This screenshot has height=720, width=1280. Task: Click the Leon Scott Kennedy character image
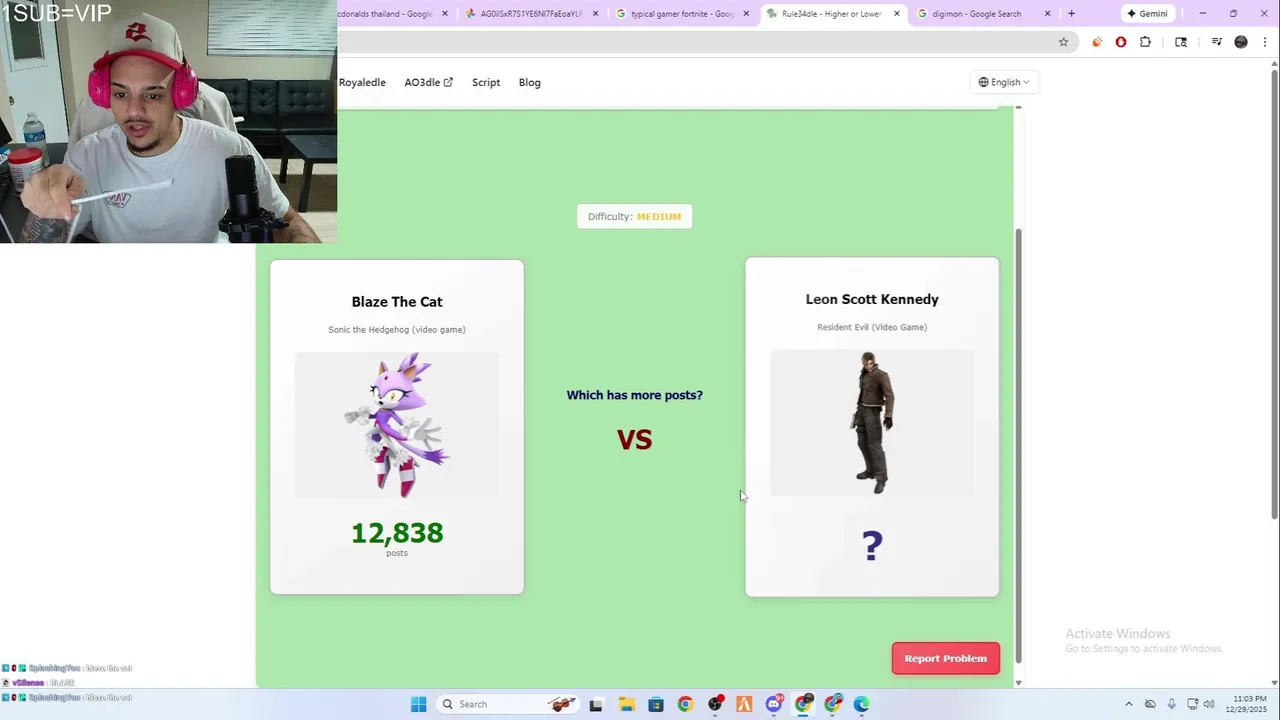pyautogui.click(x=872, y=422)
